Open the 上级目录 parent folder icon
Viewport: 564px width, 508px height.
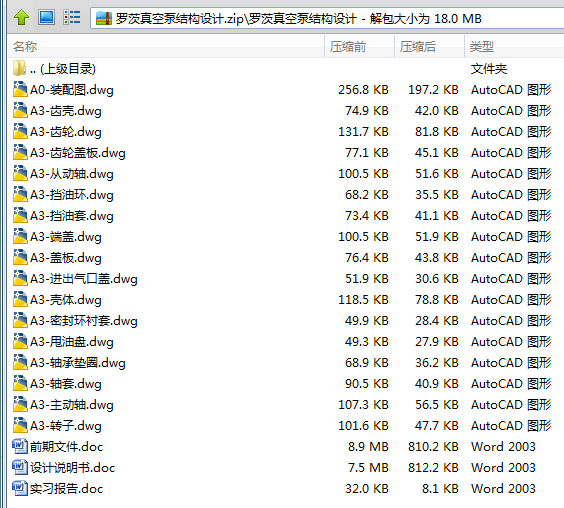click(x=19, y=68)
